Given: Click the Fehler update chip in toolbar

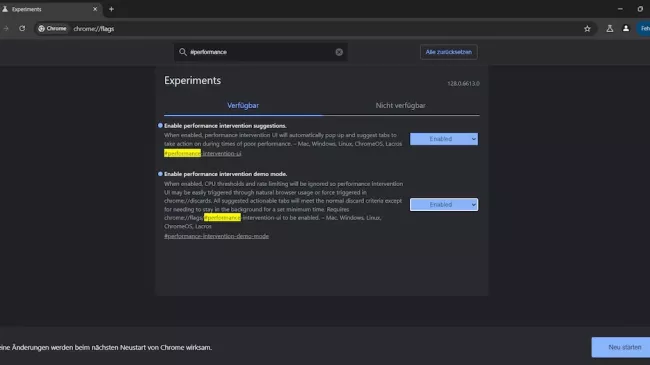Looking at the screenshot, I should pos(643,29).
